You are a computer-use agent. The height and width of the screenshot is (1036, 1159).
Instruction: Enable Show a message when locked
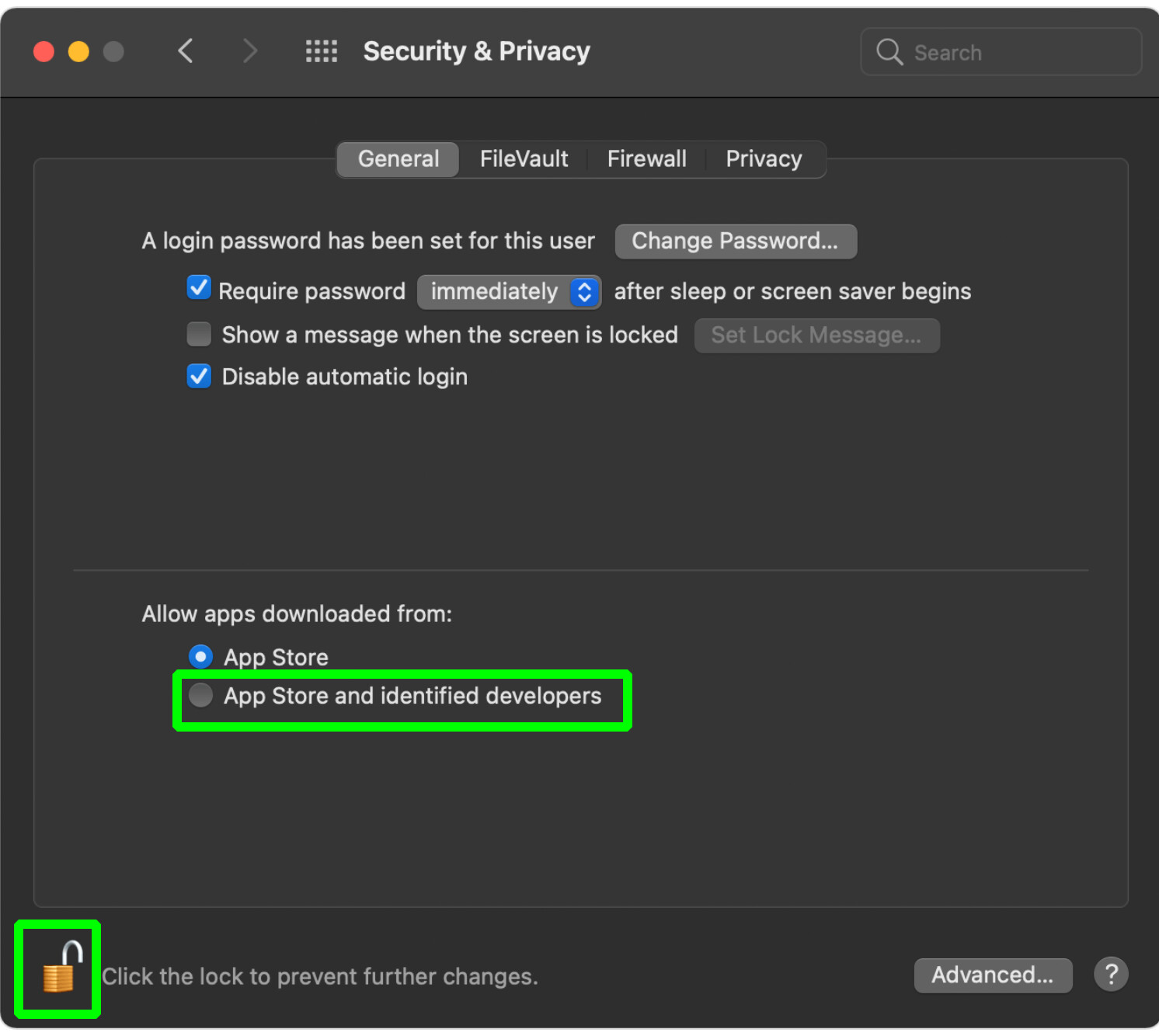199,334
